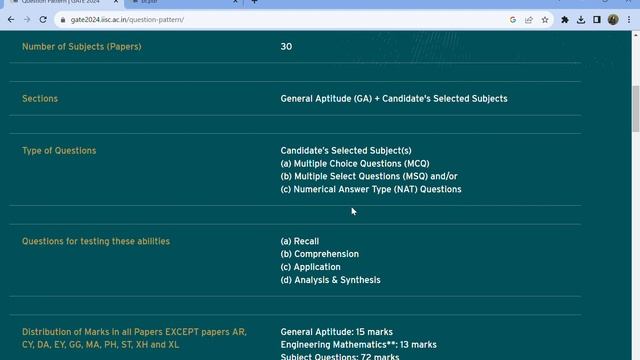
Task: Click the forward navigation arrow
Action: point(27,20)
